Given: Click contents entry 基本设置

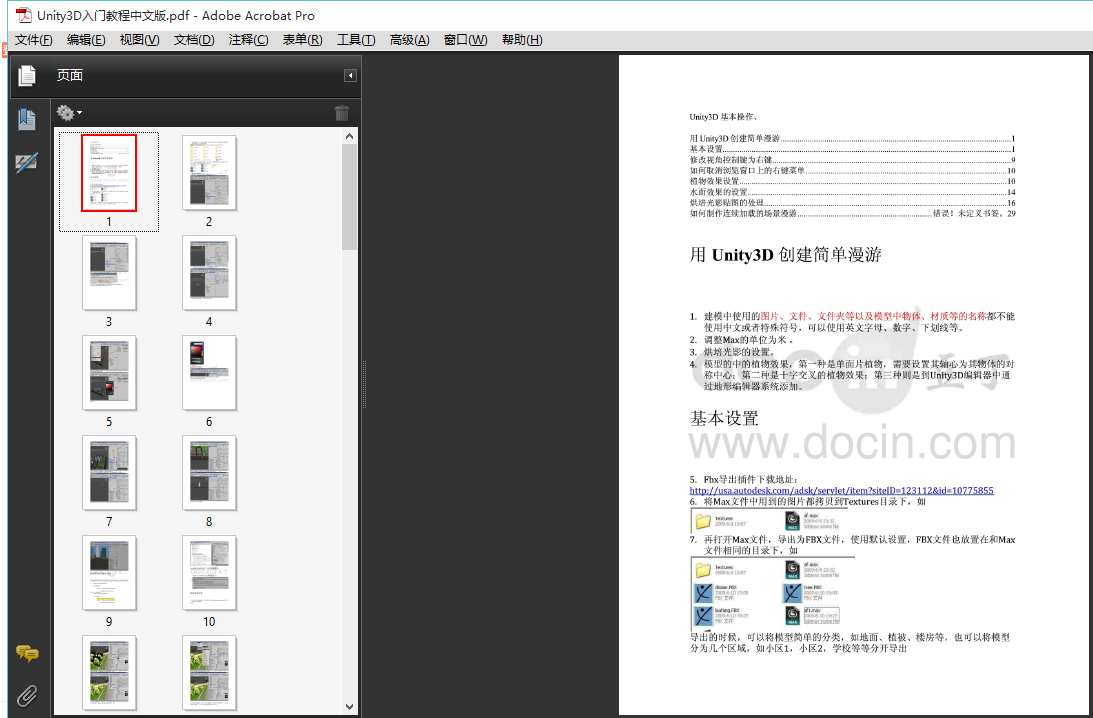Looking at the screenshot, I should point(852,149).
